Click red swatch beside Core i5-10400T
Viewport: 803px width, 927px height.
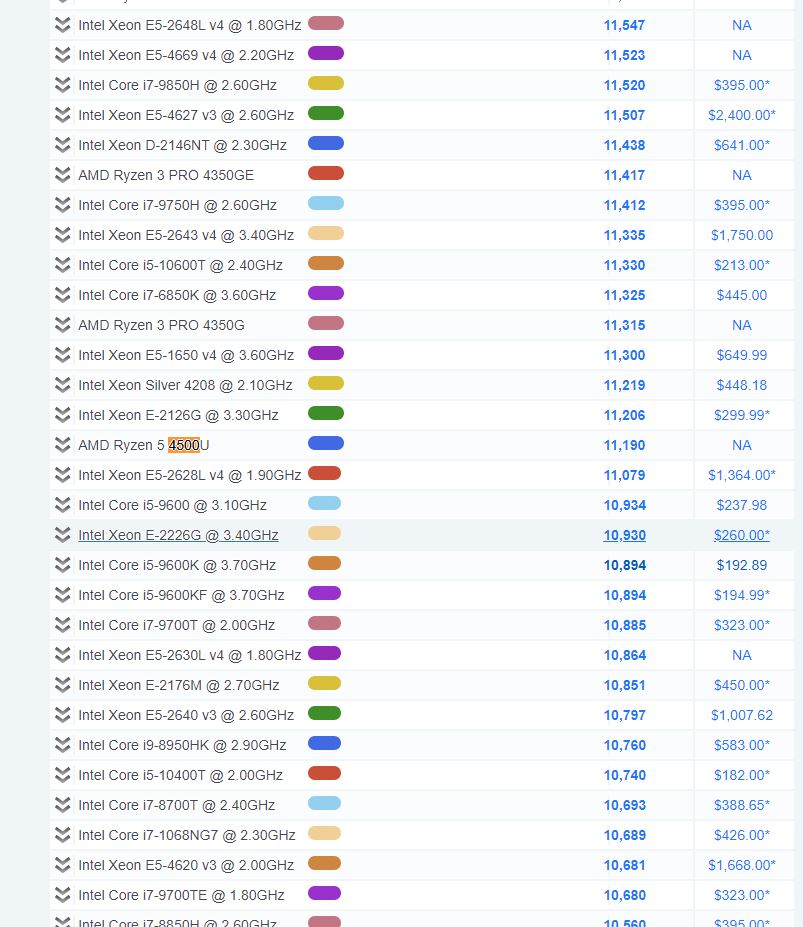pos(325,773)
